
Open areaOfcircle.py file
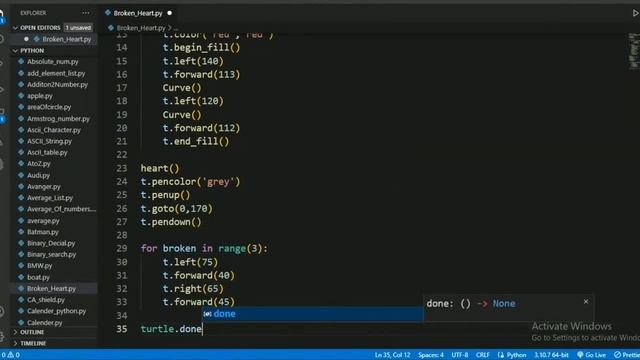(49, 107)
